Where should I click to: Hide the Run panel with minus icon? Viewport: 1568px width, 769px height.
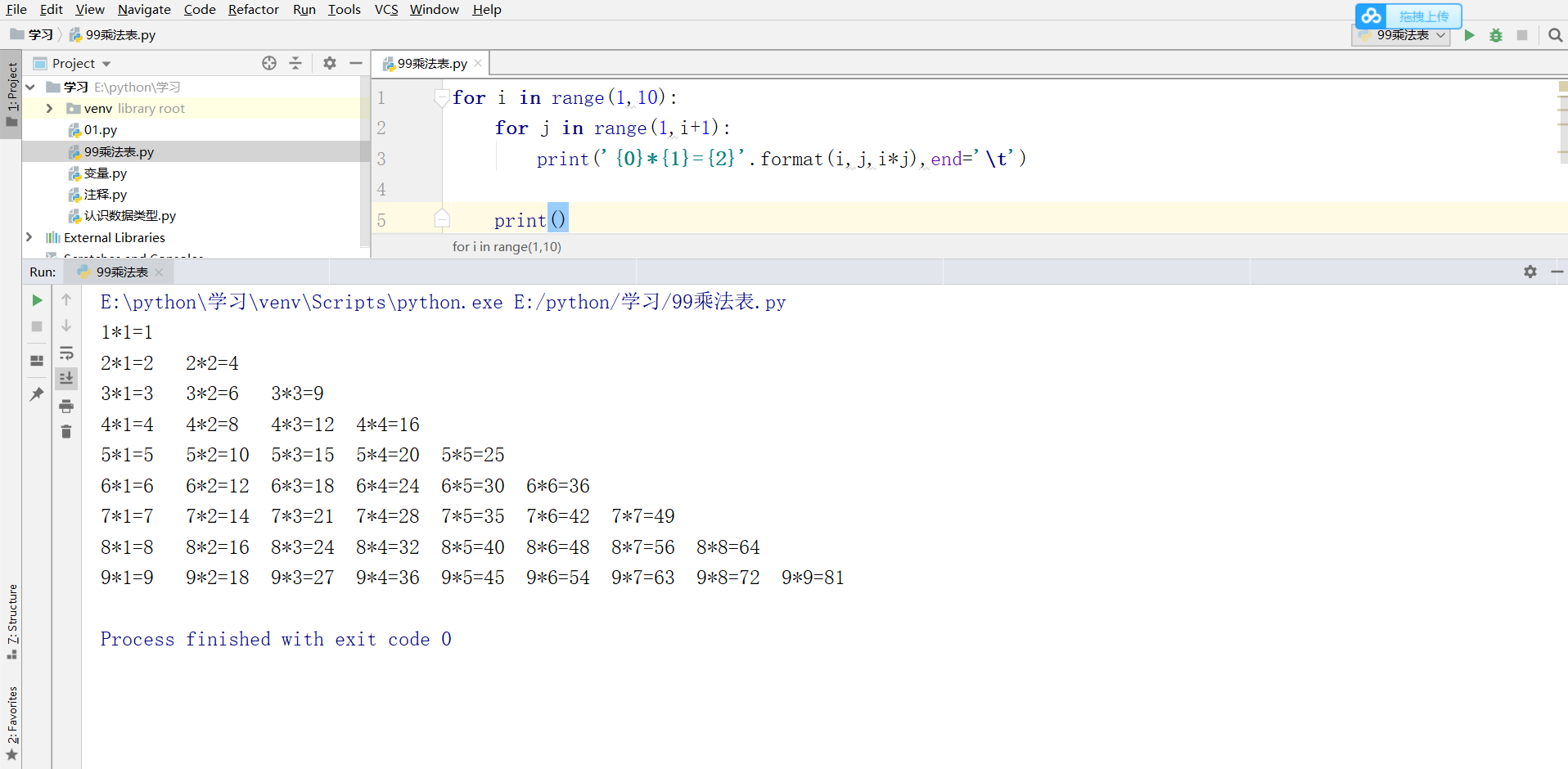[x=1557, y=272]
